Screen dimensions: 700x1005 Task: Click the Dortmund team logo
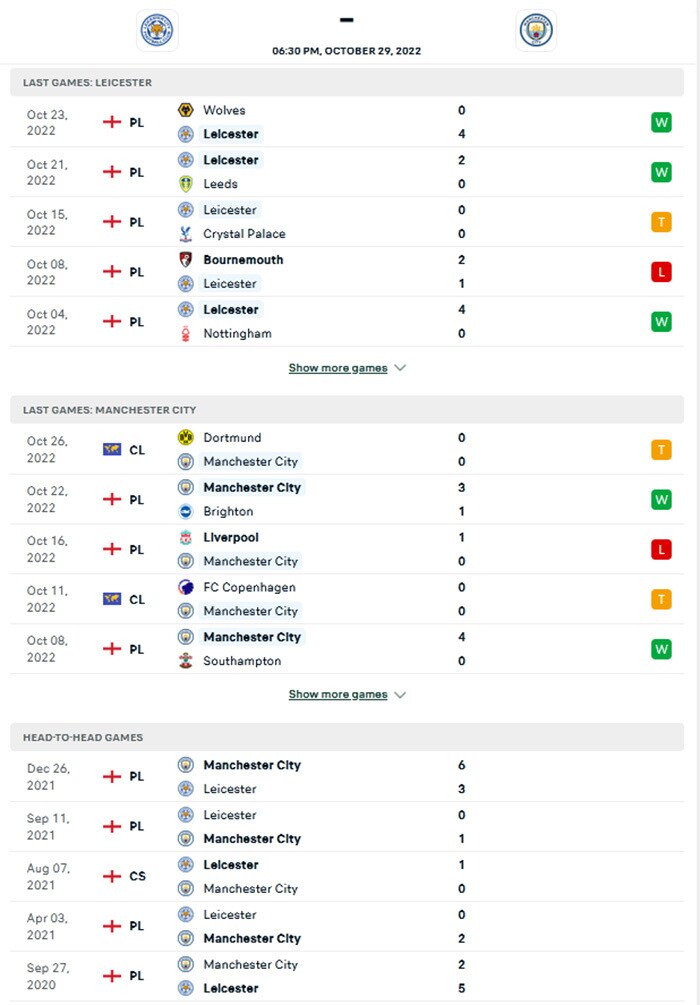185,438
